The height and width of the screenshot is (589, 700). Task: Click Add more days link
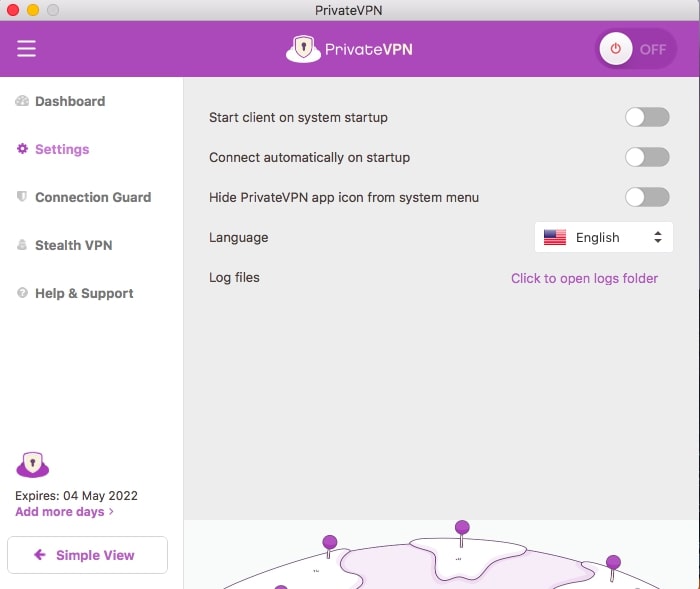(65, 512)
